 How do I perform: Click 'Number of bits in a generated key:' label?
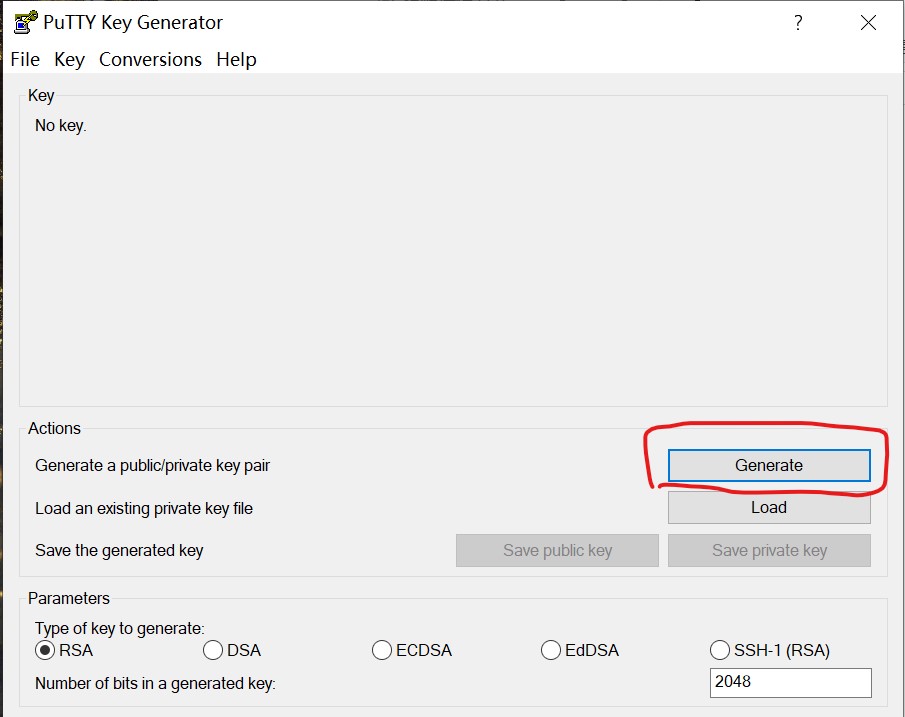pos(155,684)
